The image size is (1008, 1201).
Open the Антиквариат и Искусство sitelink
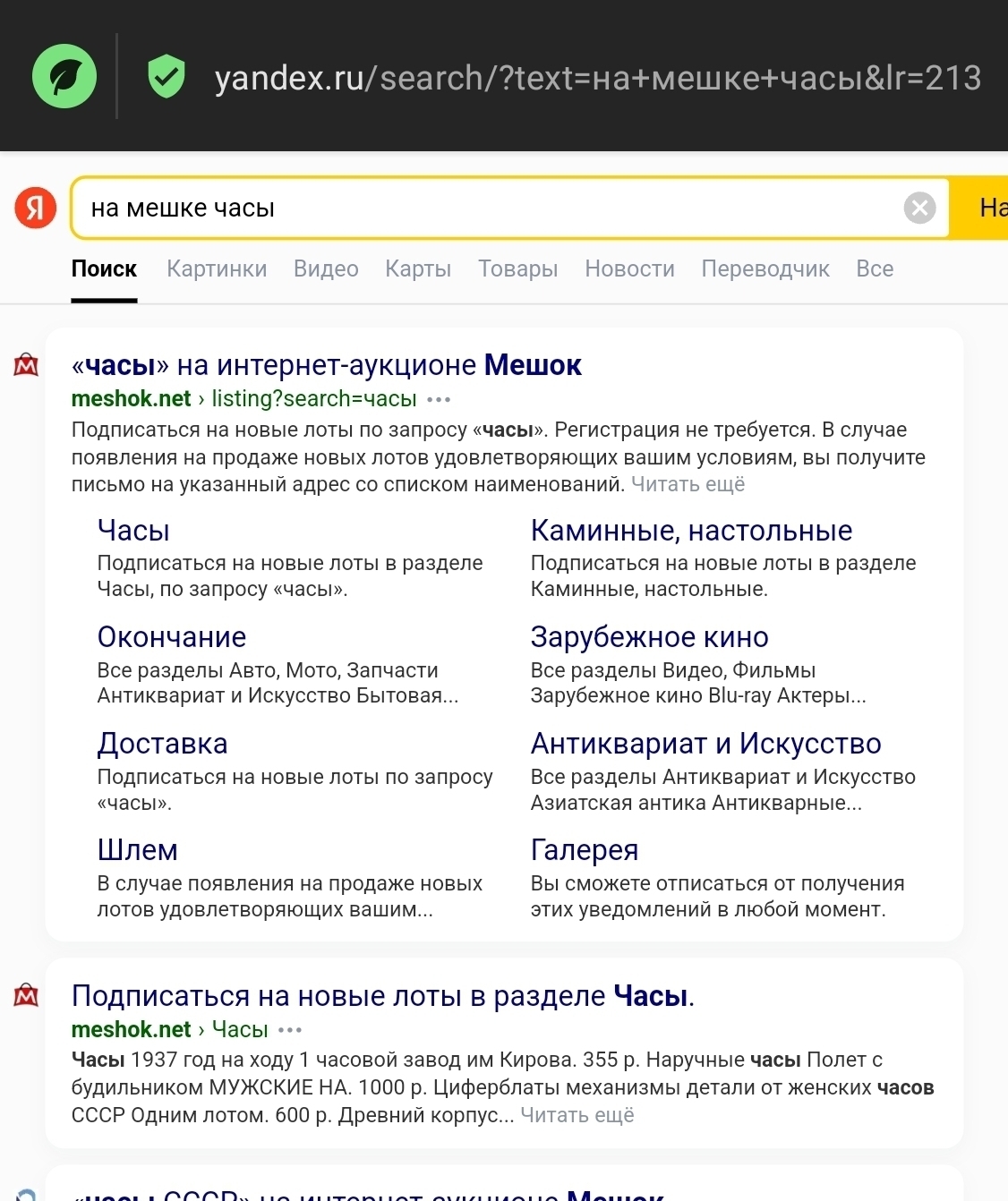705,744
